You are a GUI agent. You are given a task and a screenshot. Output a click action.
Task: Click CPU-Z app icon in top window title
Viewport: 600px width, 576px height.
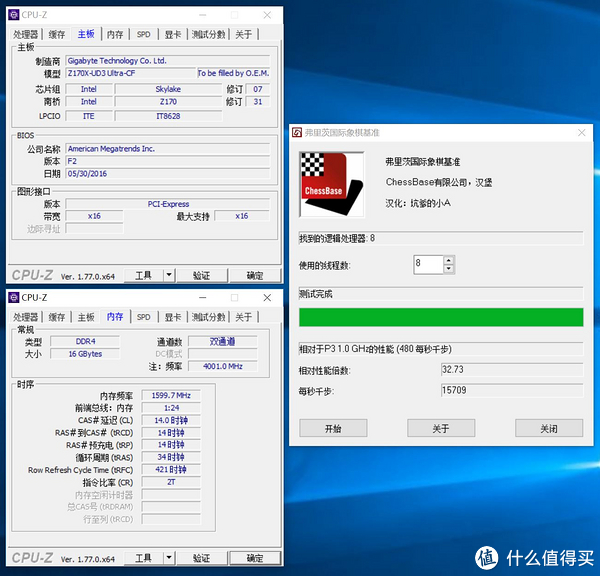[x=14, y=15]
